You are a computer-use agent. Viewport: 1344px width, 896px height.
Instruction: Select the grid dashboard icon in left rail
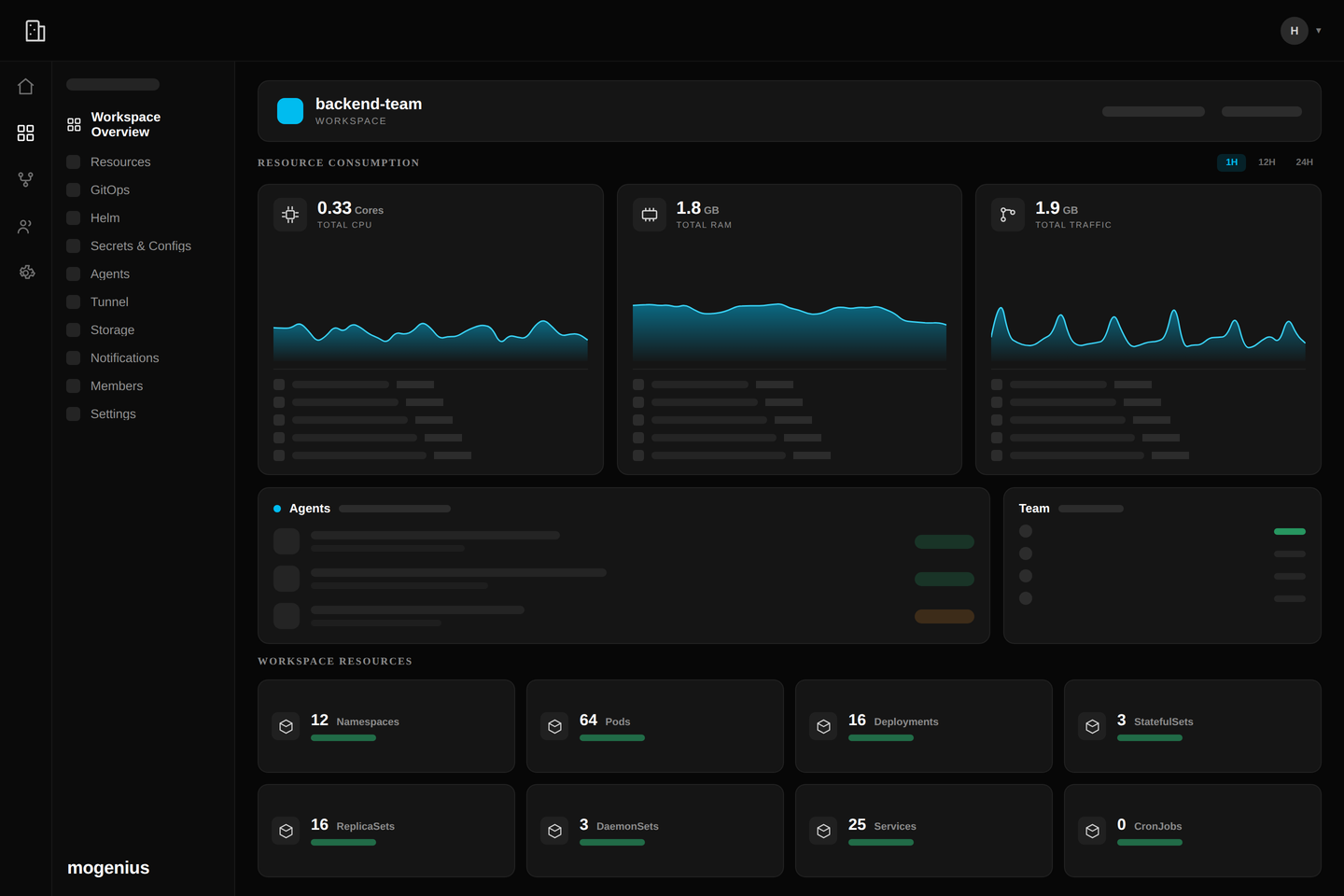(26, 133)
